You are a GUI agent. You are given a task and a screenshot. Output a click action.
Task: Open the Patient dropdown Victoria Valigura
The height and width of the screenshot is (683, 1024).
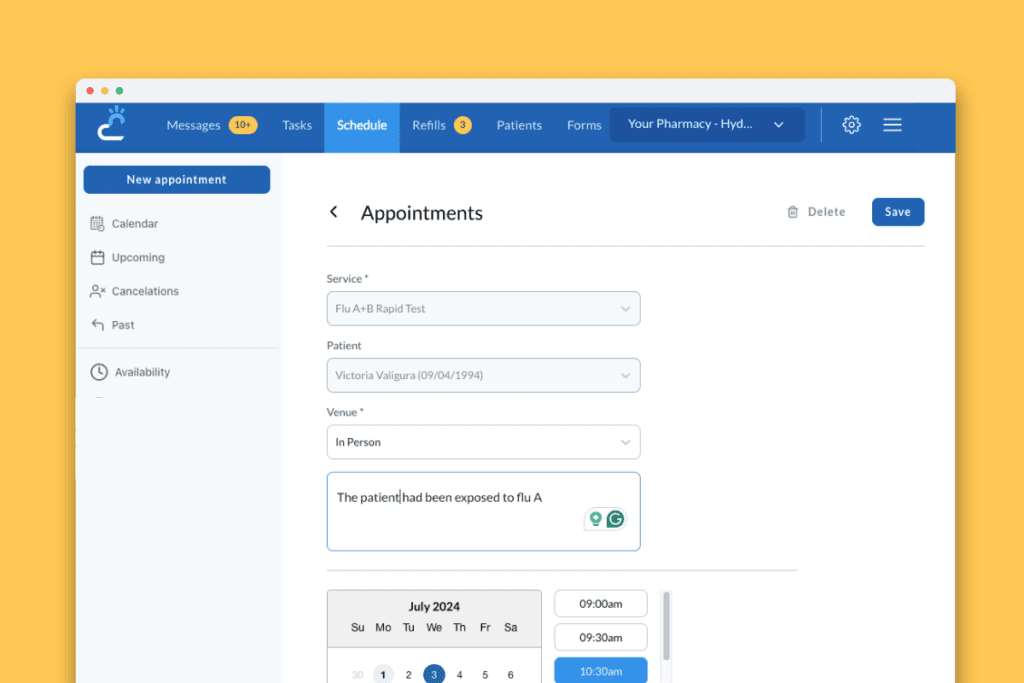pos(483,375)
